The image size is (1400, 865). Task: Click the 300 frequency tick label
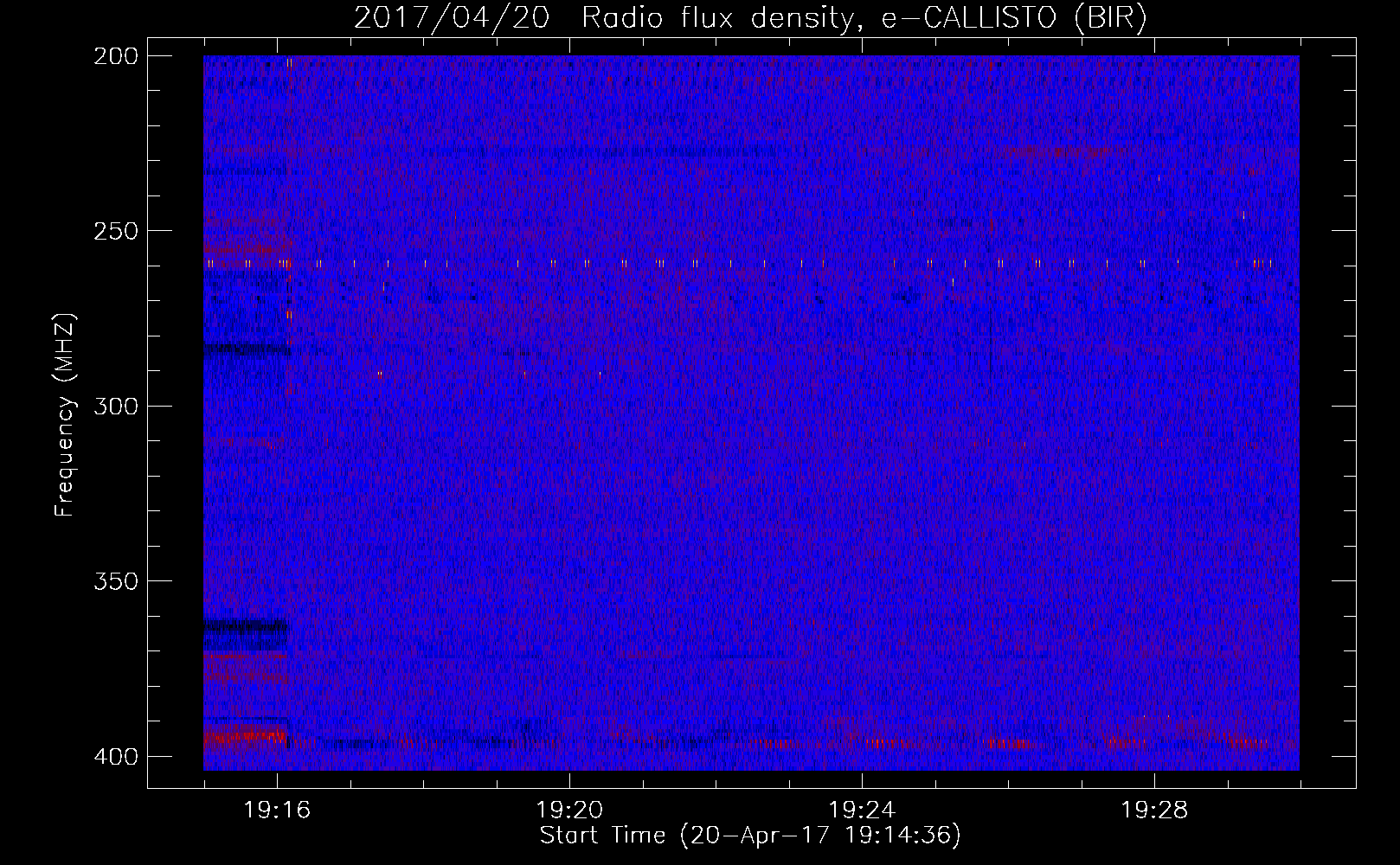click(x=115, y=406)
